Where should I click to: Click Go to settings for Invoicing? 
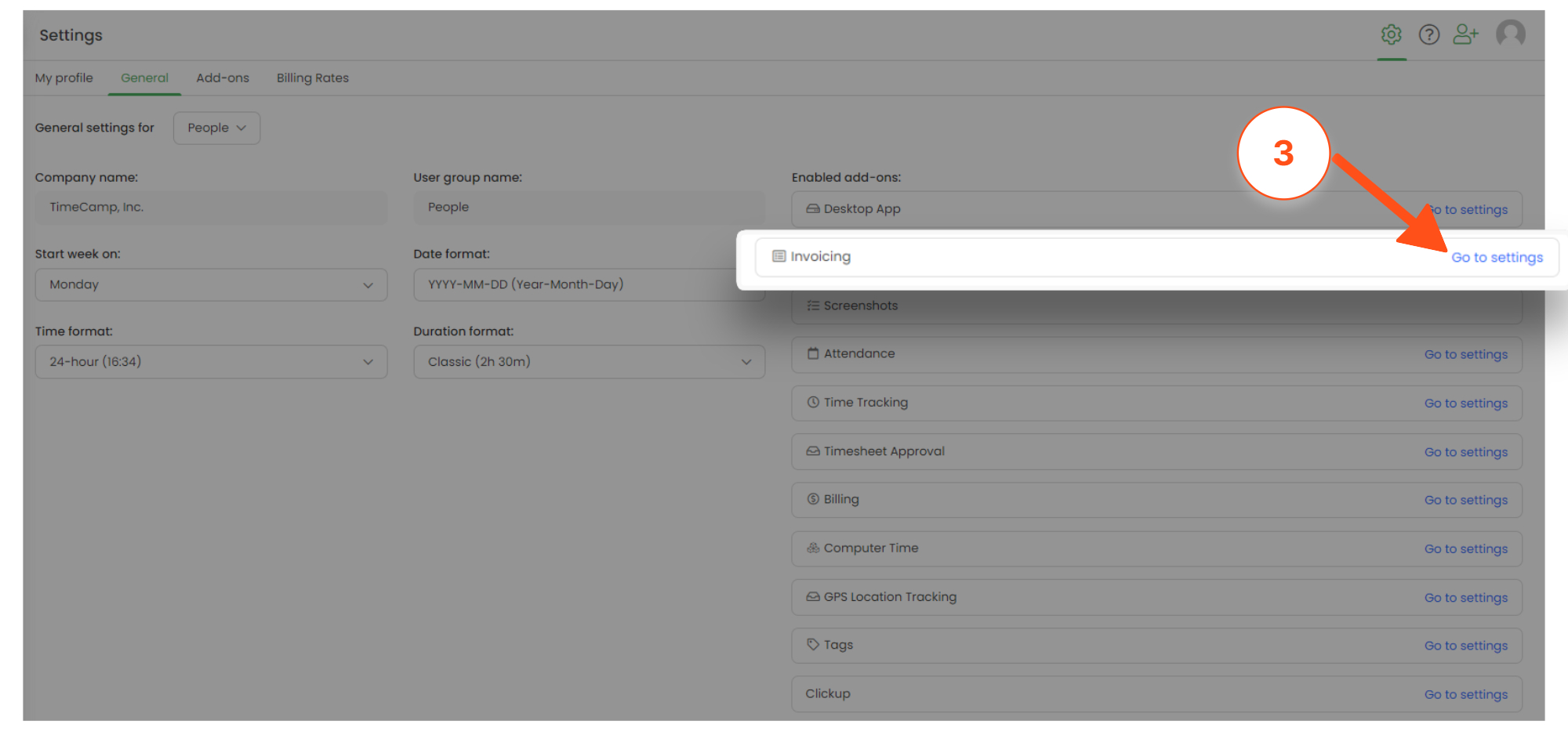coord(1497,257)
